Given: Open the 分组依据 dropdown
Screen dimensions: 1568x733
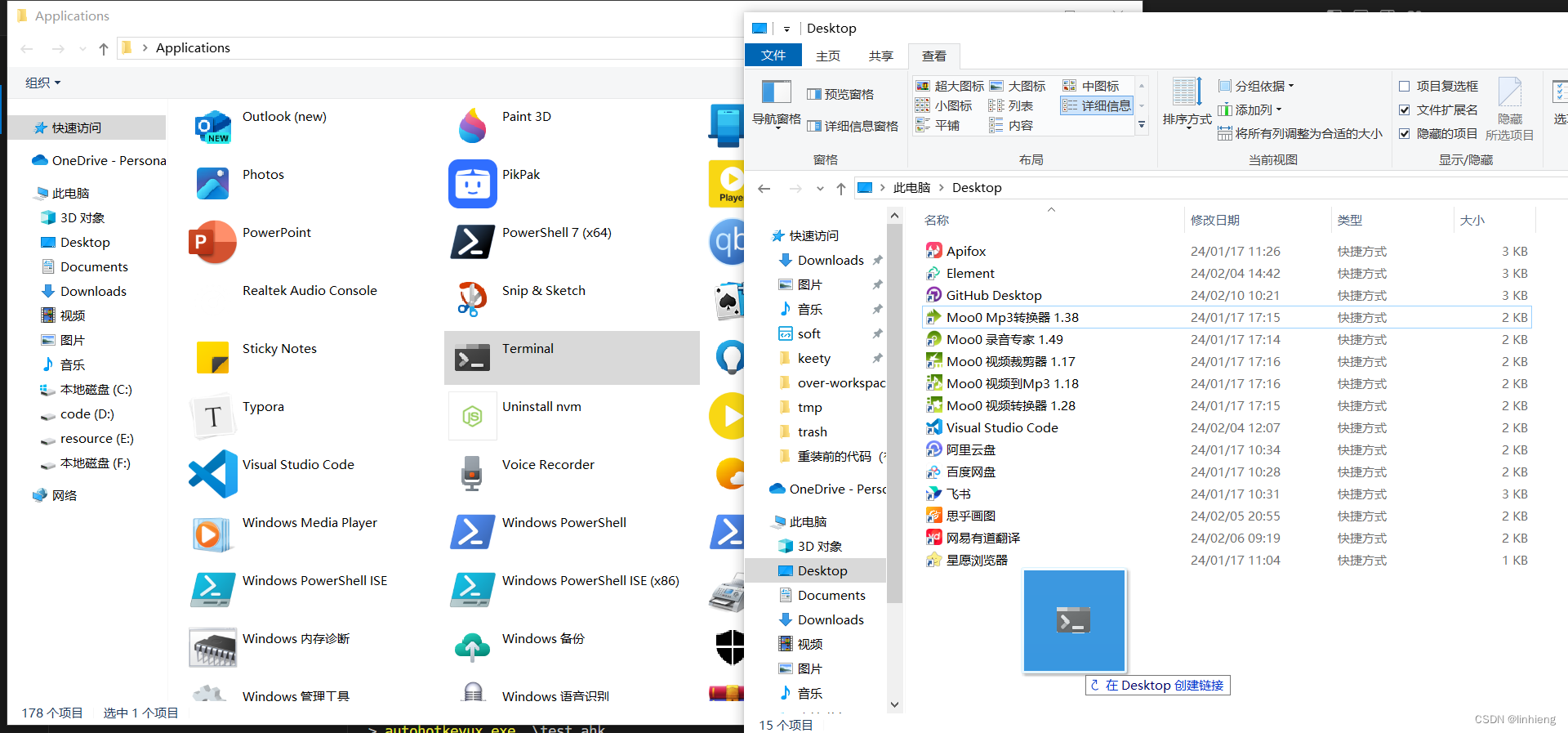Looking at the screenshot, I should click(x=1256, y=86).
